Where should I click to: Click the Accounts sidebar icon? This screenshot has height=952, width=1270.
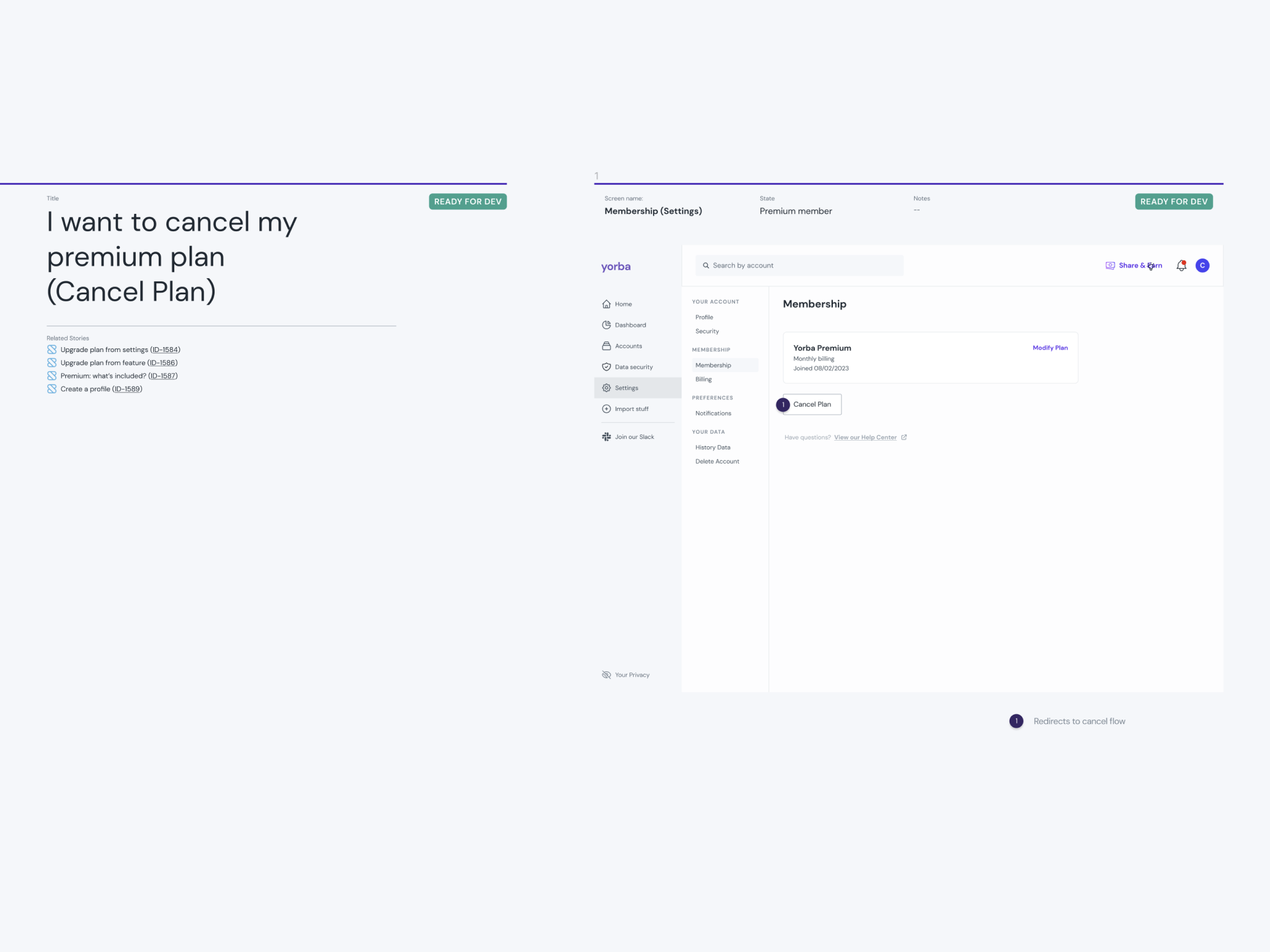(x=606, y=346)
